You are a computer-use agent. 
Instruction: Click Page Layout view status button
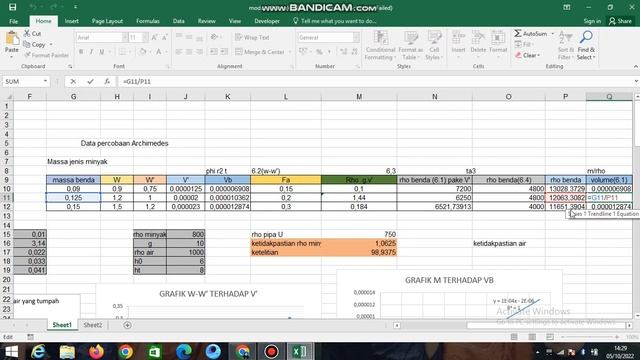532,337
